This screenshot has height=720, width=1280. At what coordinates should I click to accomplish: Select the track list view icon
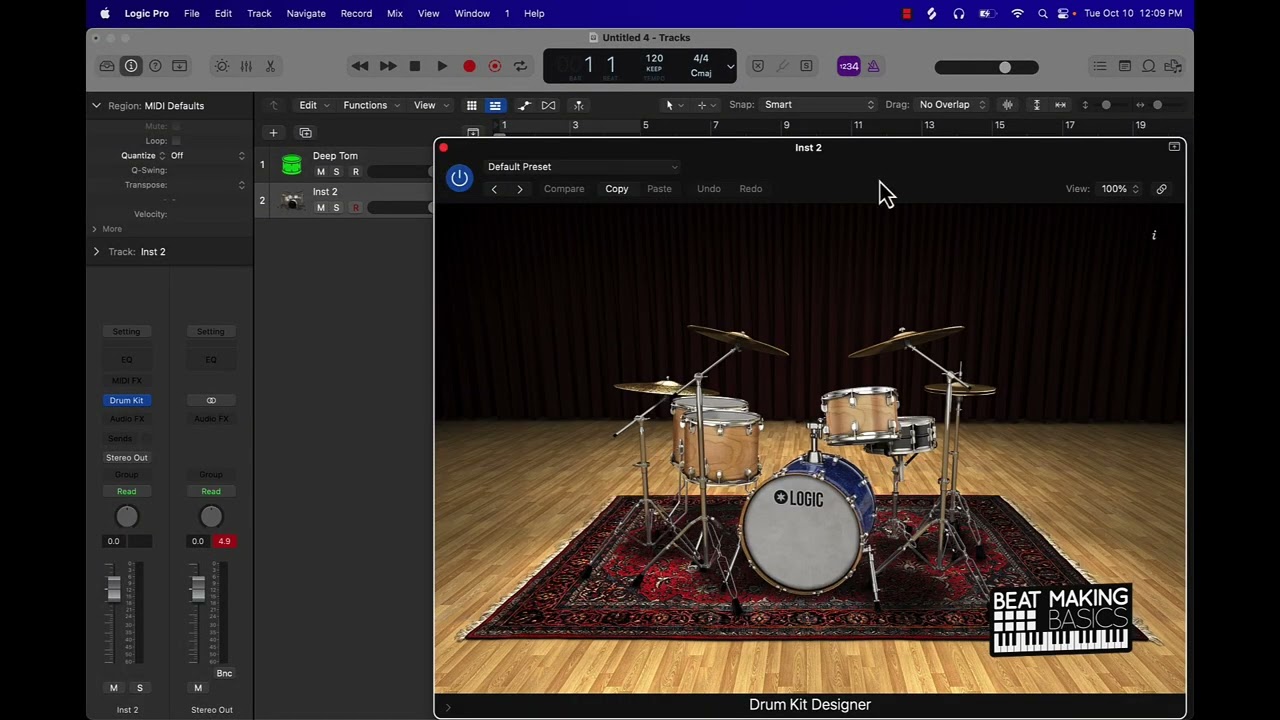click(x=495, y=105)
